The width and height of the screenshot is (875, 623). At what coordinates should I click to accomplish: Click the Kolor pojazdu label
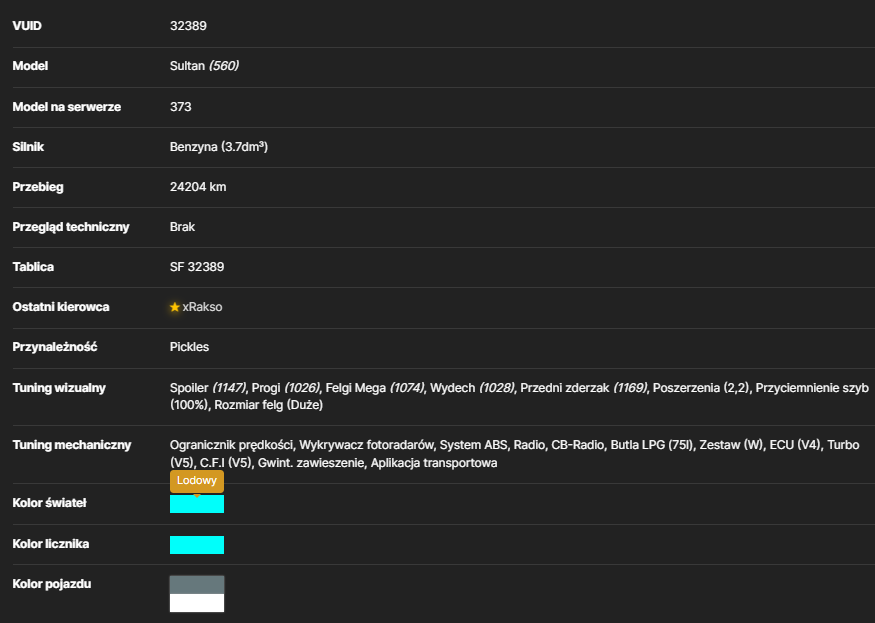pyautogui.click(x=52, y=584)
